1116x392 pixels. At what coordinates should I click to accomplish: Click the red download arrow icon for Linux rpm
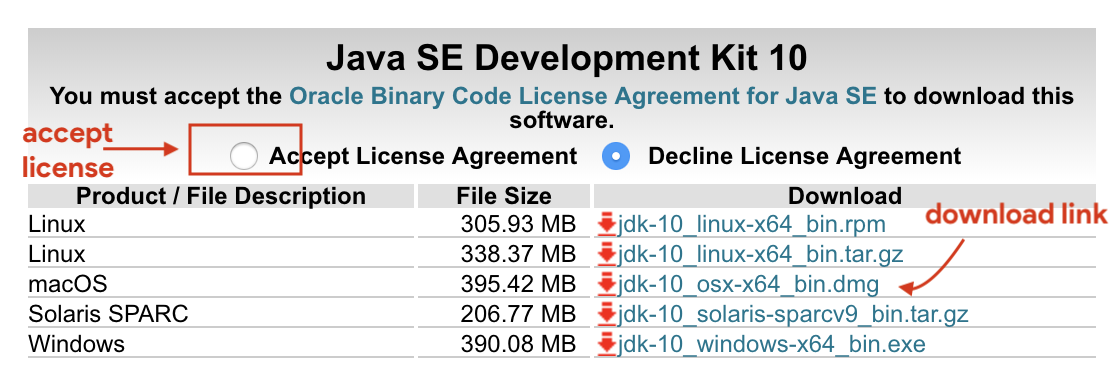(606, 225)
